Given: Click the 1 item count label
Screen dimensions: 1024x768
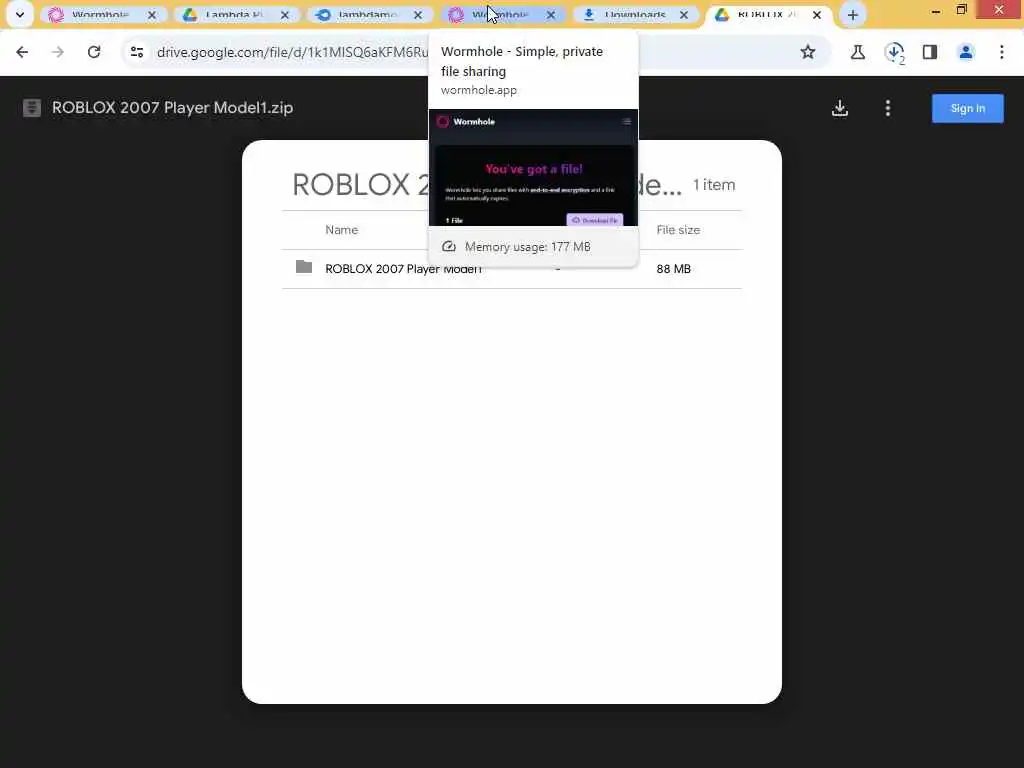Looking at the screenshot, I should pos(714,185).
